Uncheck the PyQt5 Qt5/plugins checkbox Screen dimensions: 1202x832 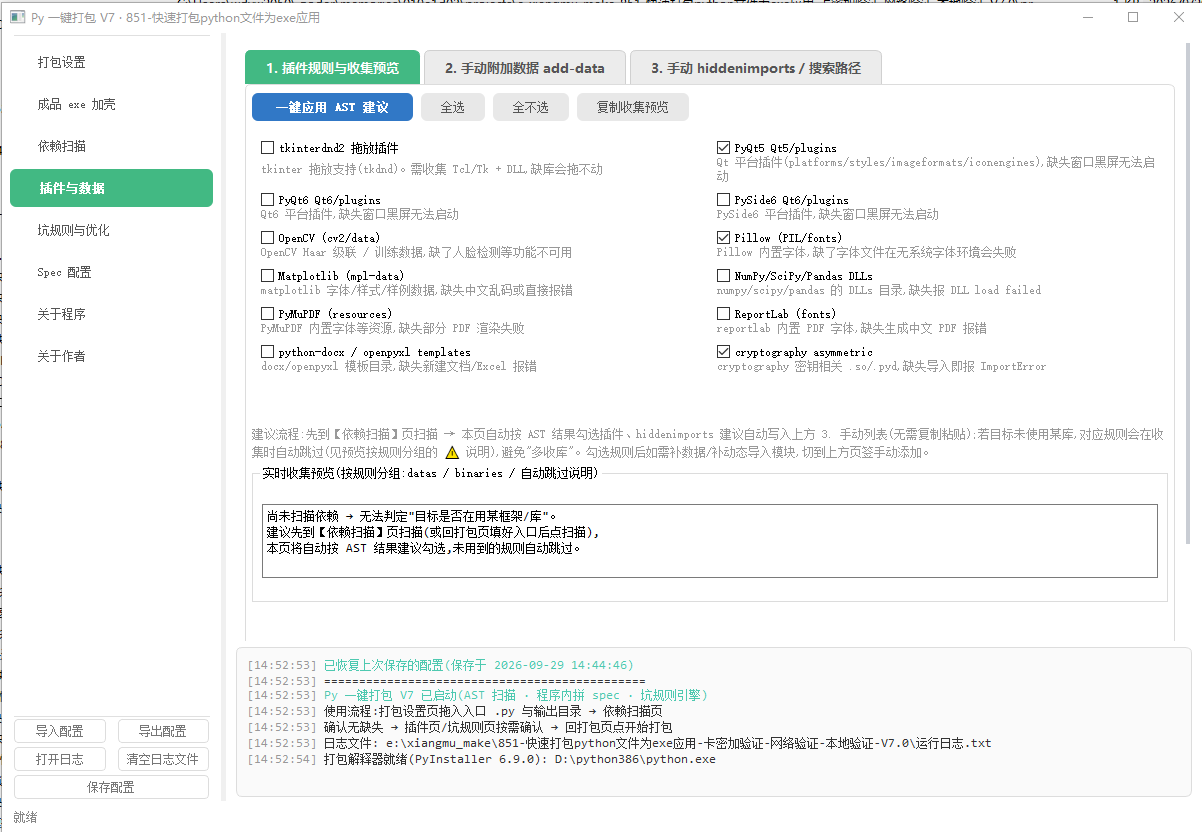(723, 148)
